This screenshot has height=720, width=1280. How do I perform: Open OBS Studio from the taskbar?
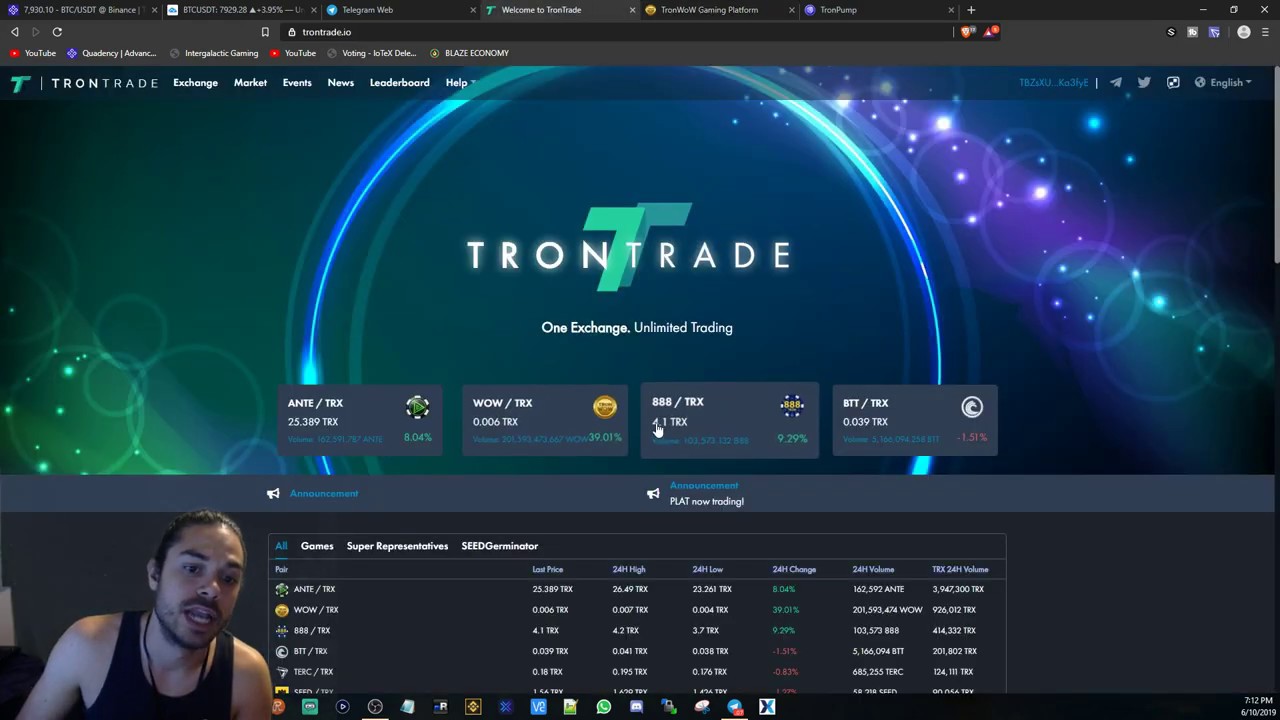tap(375, 707)
